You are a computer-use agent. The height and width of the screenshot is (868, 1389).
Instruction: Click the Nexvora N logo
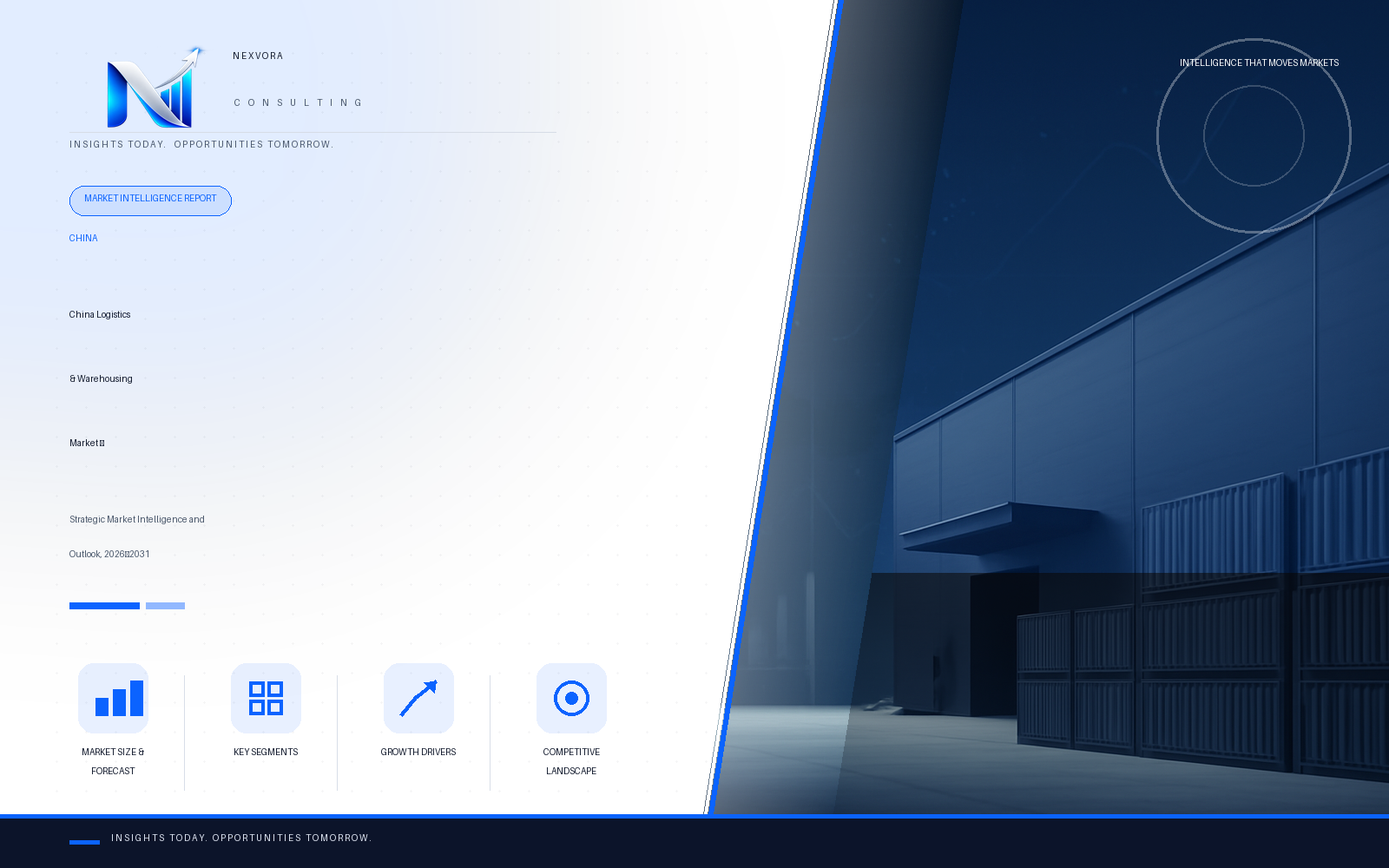pyautogui.click(x=155, y=88)
